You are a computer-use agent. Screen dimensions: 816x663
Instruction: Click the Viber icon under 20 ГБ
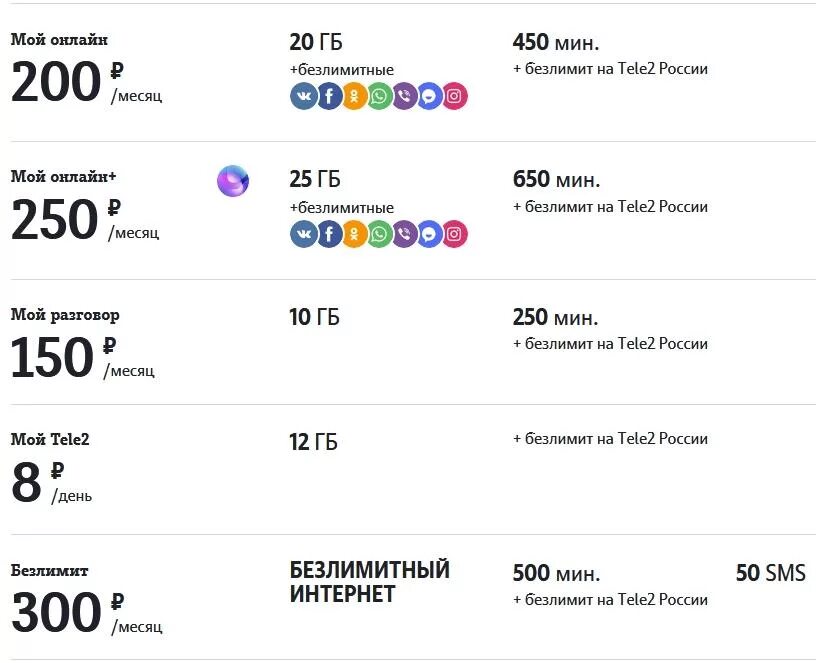pyautogui.click(x=404, y=97)
